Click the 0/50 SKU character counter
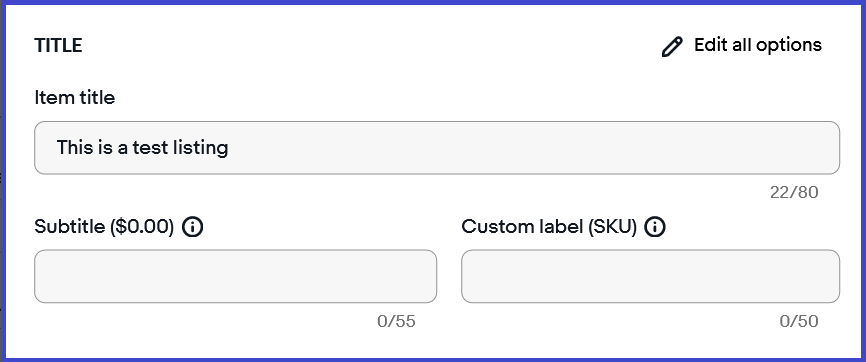 pos(799,321)
